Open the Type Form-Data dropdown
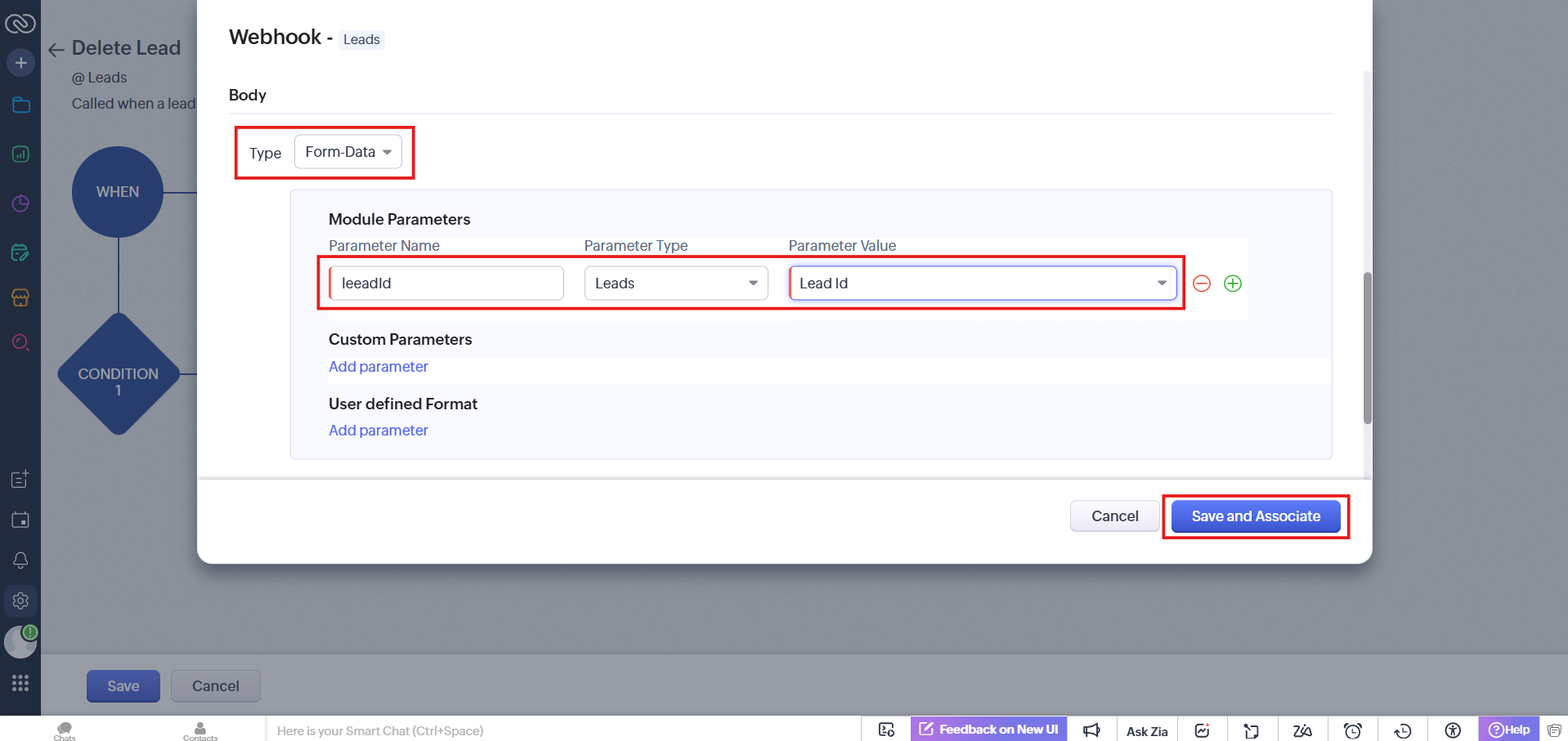 [x=347, y=152]
